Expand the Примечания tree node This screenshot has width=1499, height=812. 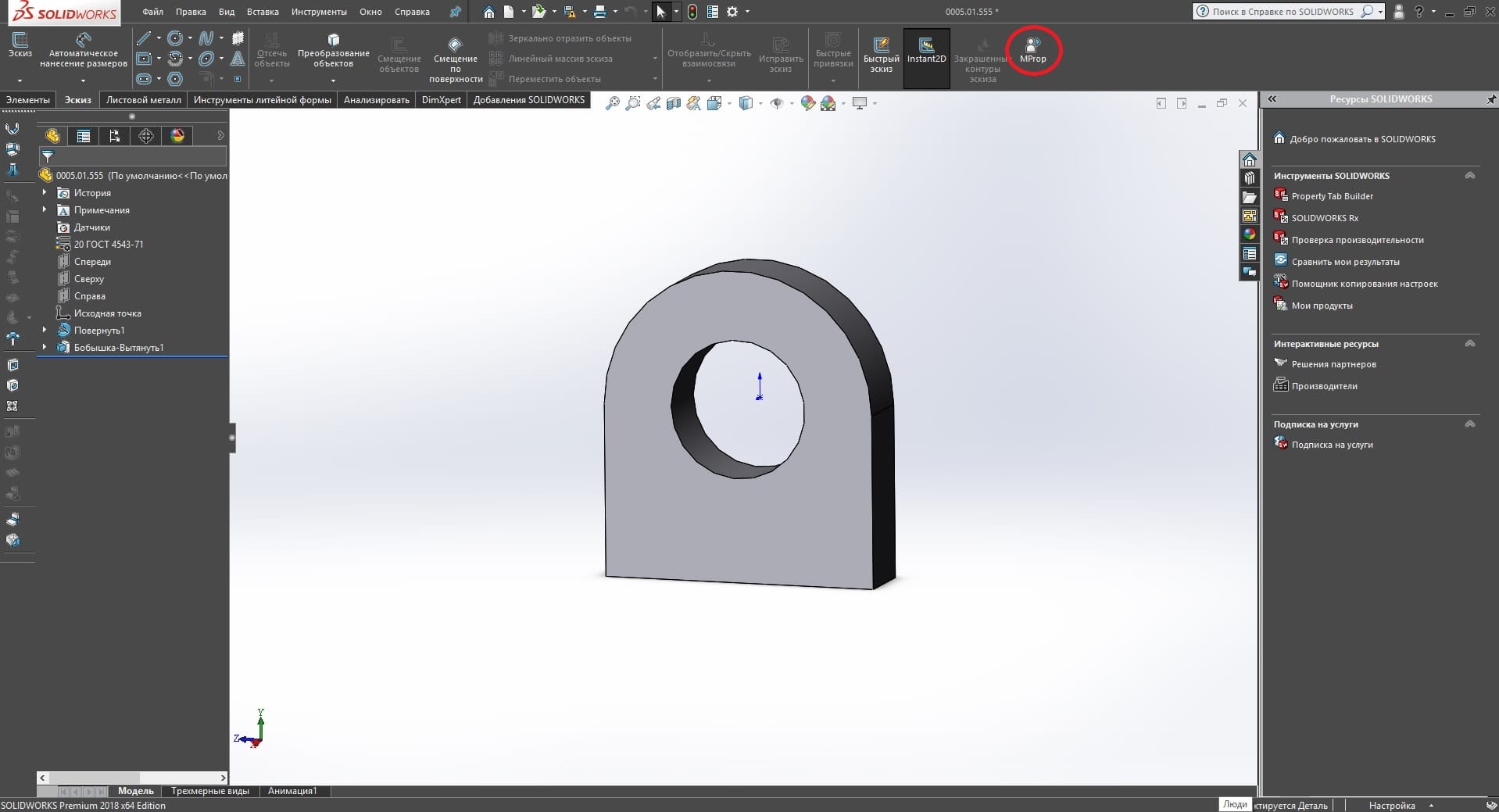[45, 209]
